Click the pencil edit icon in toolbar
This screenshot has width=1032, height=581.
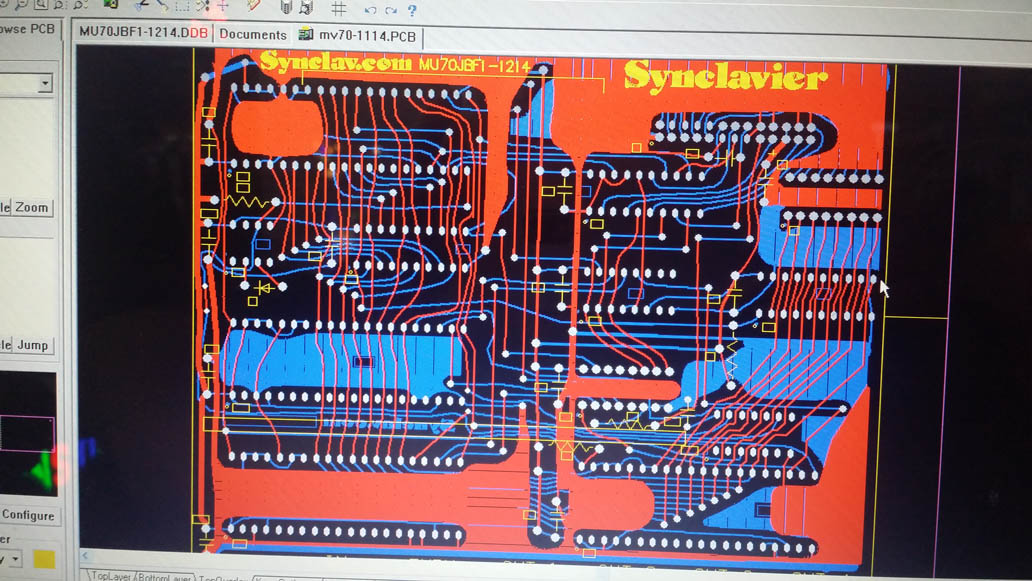(253, 5)
